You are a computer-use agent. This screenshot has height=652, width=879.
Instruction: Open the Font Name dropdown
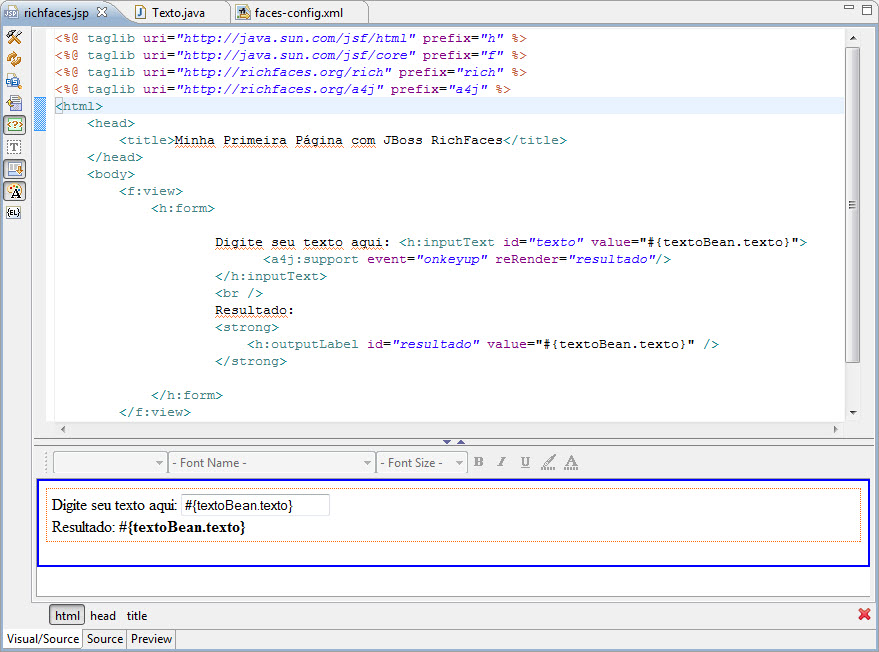point(272,463)
